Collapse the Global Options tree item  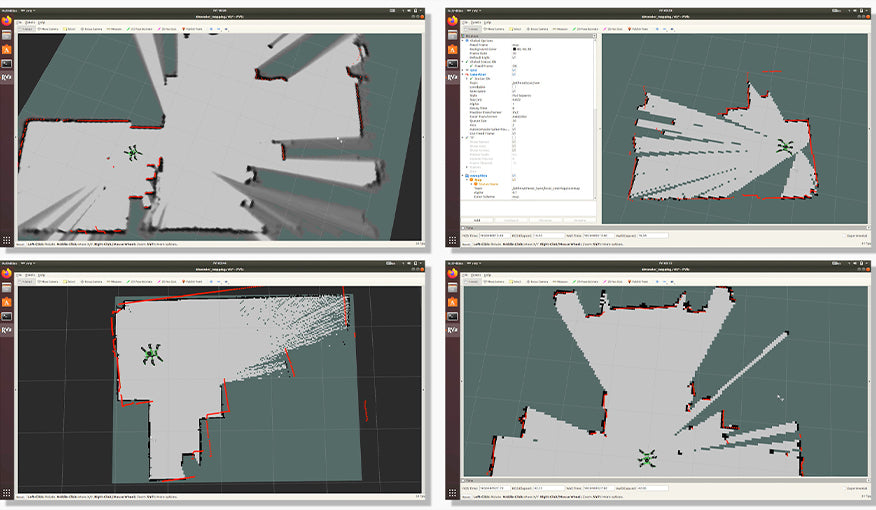464,41
